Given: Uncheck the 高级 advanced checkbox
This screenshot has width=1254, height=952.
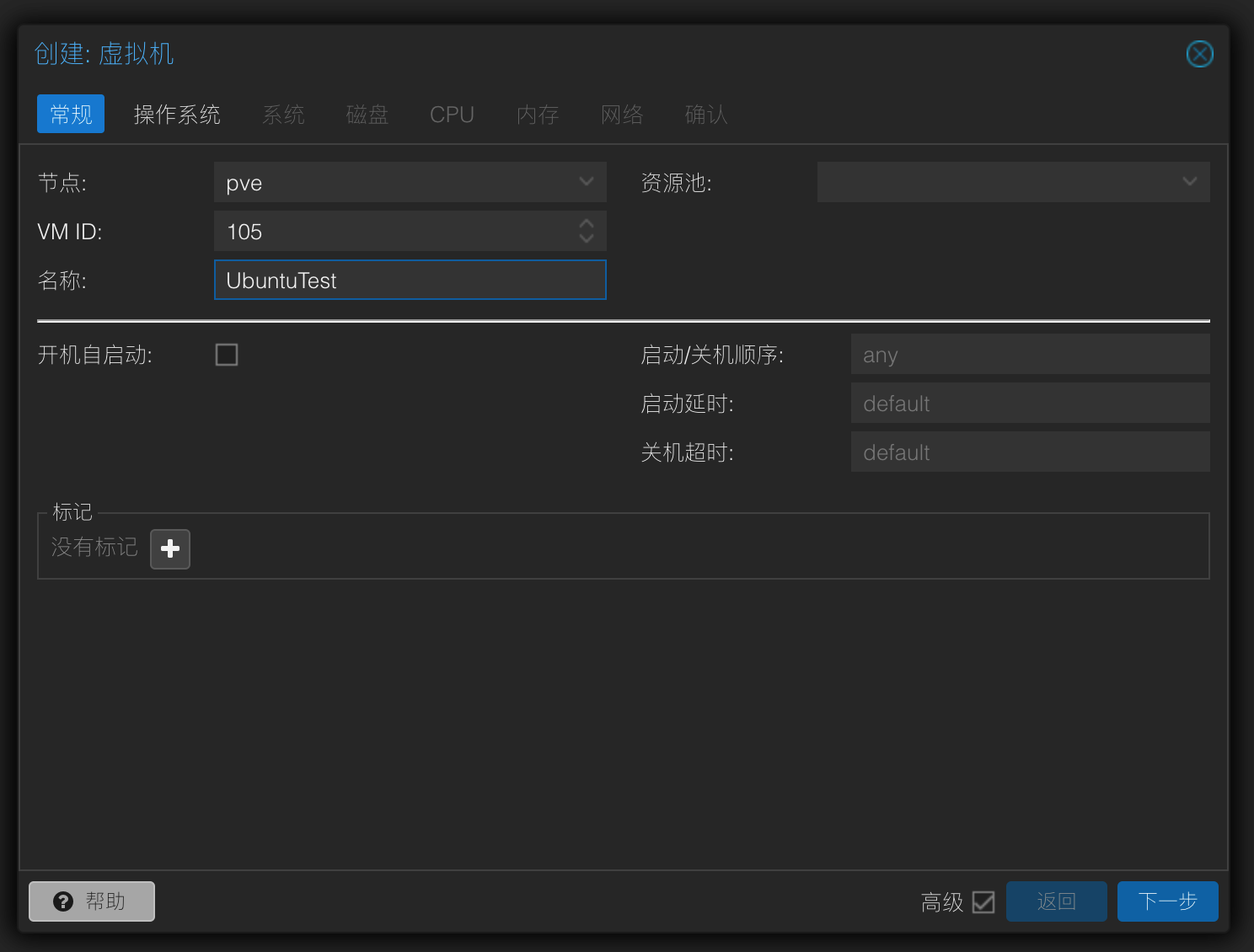Looking at the screenshot, I should tap(983, 902).
